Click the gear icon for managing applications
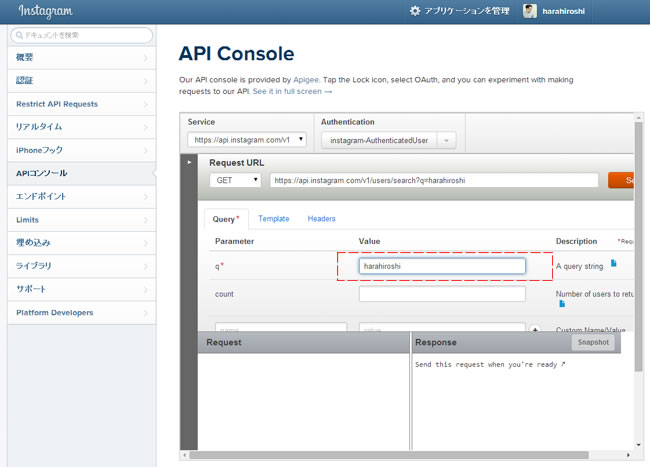Viewport: 650px width, 467px height. click(x=415, y=11)
